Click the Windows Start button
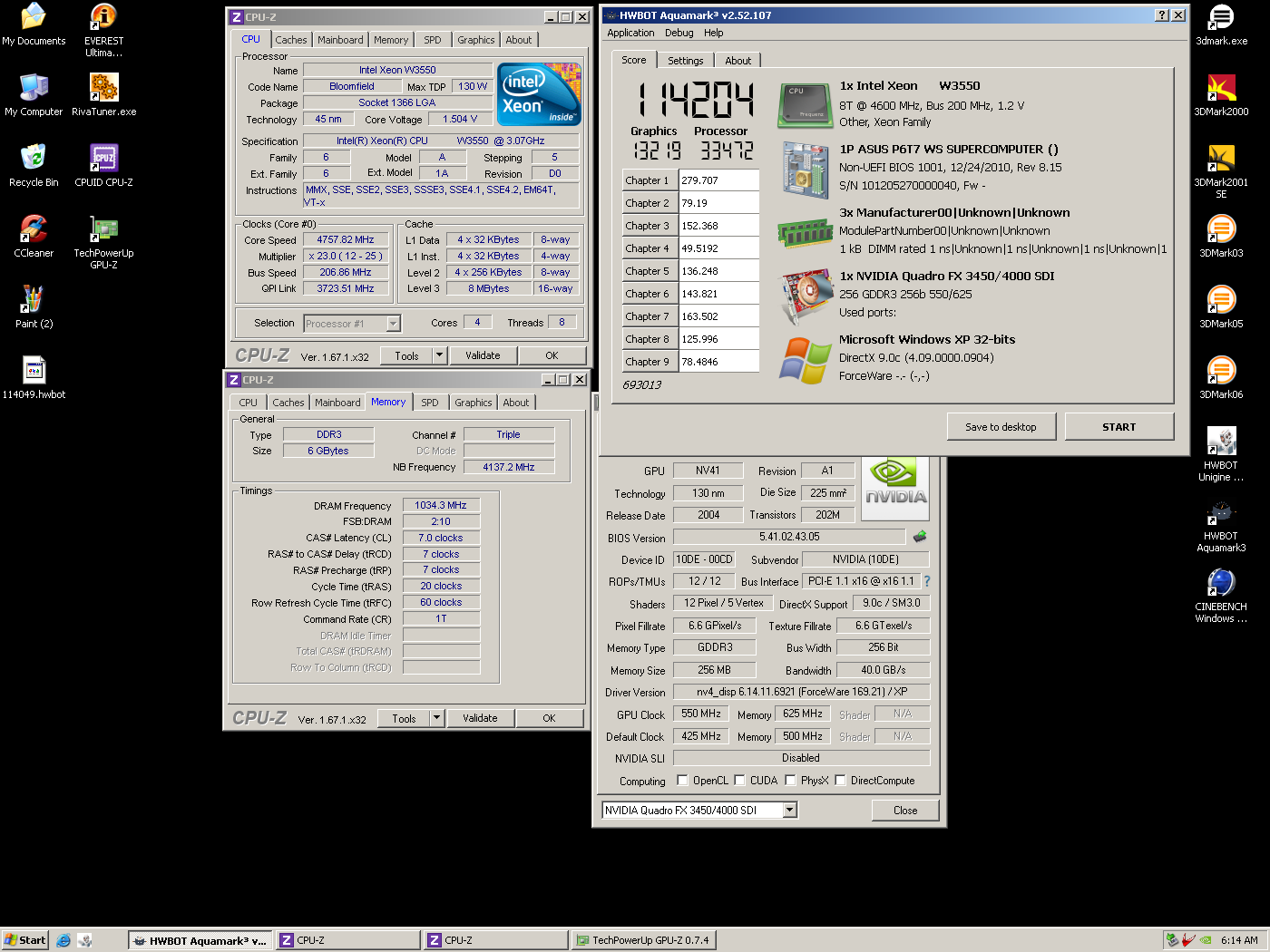 pyautogui.click(x=24, y=940)
